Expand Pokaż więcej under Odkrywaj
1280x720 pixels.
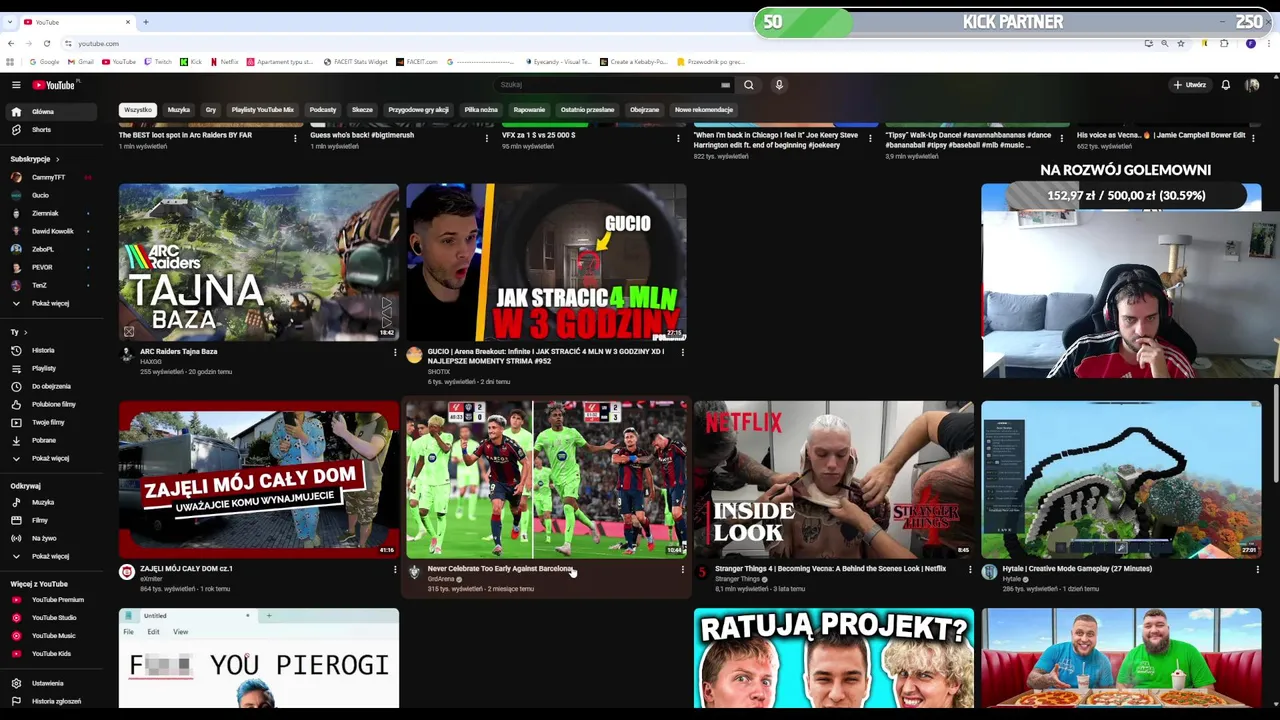point(50,556)
